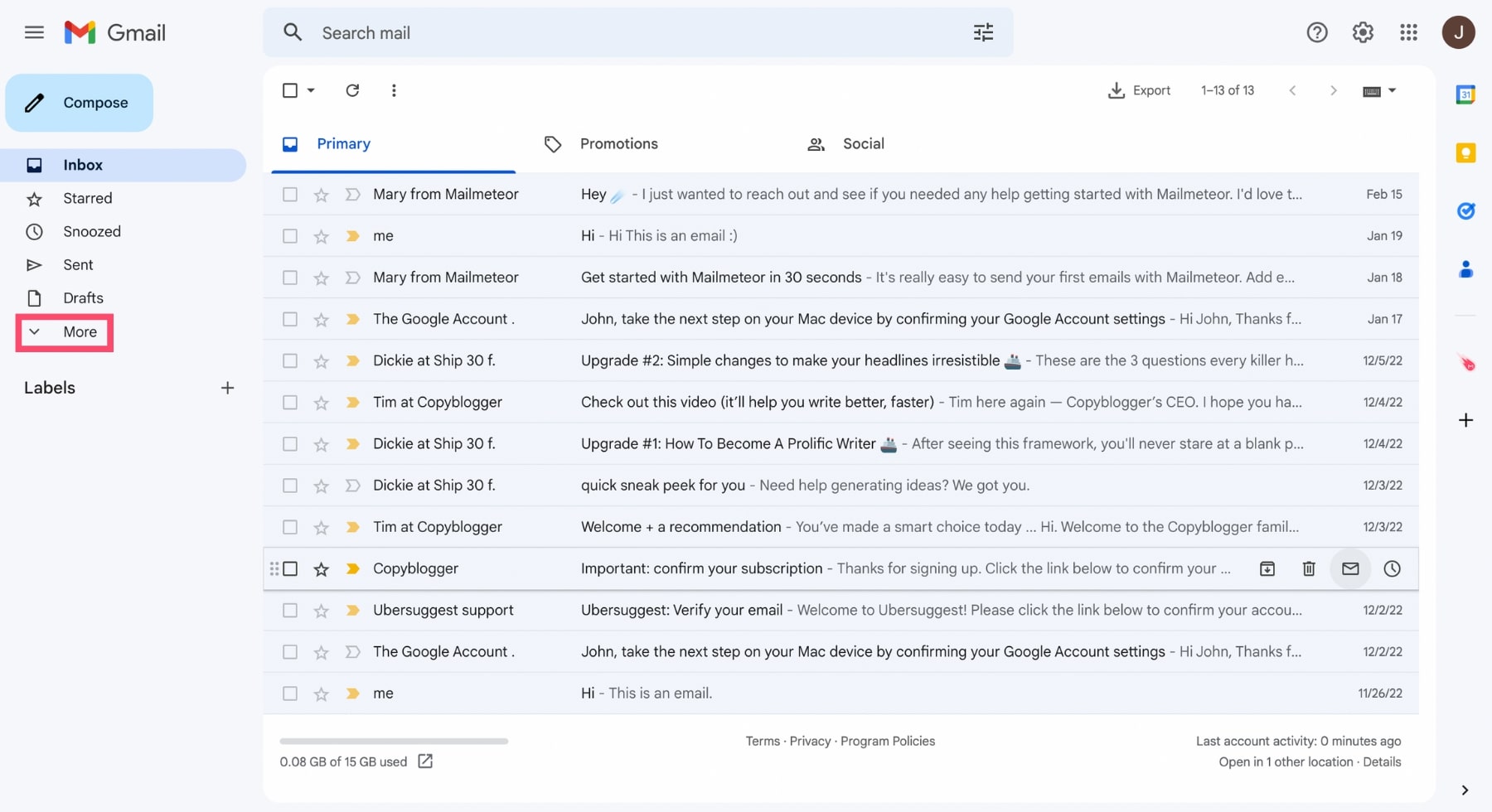Select the input tools keyboard icon

1371,91
